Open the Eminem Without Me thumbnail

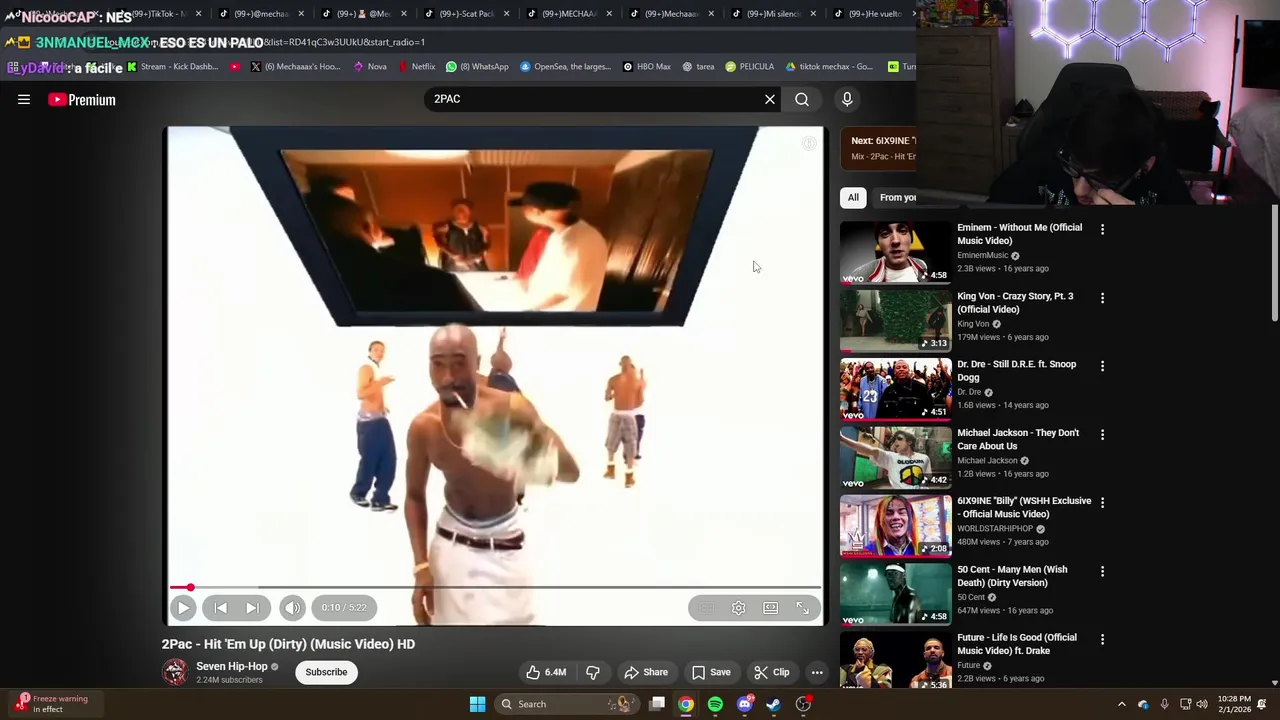point(896,252)
